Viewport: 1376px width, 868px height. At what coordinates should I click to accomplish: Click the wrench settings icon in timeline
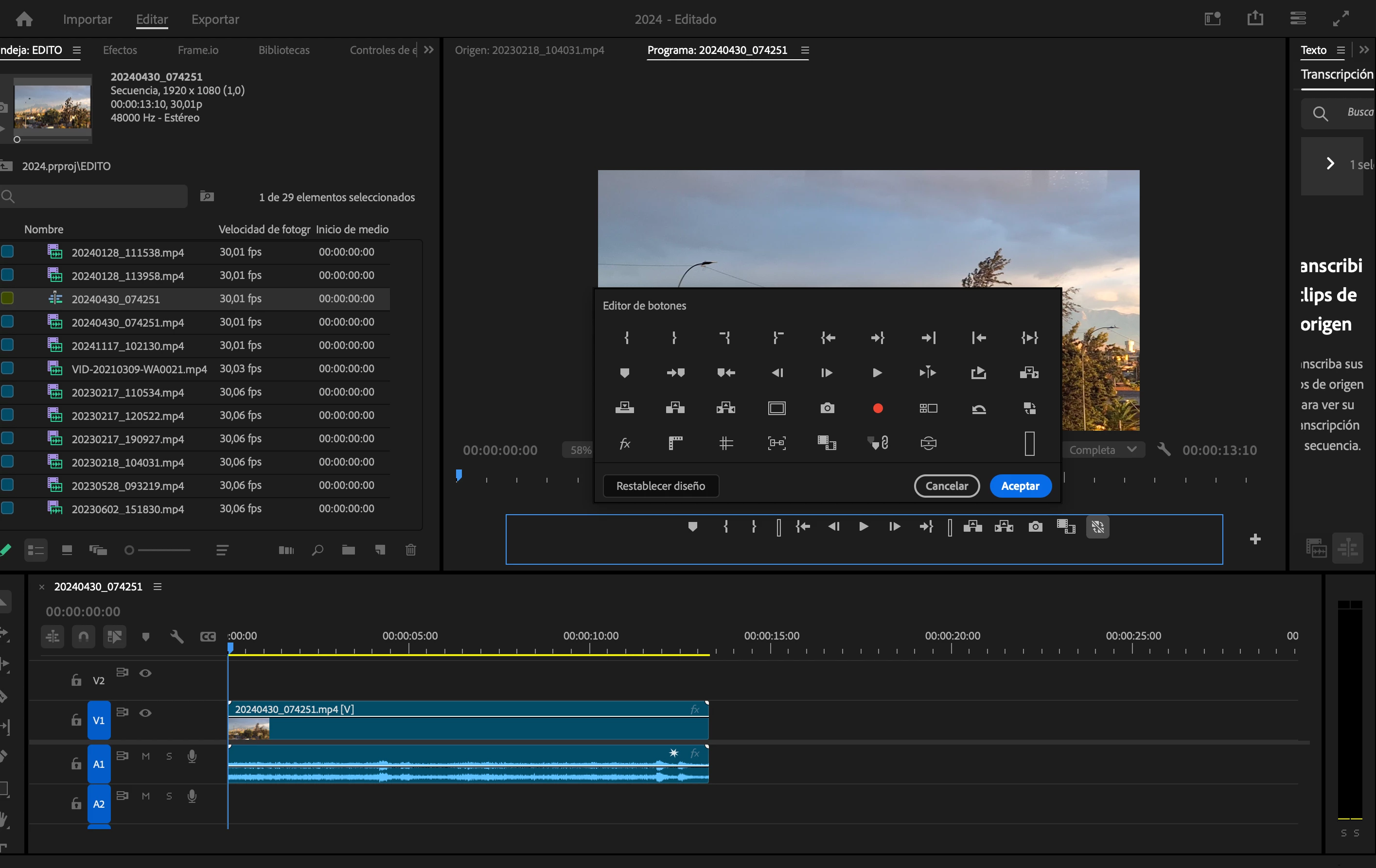coord(176,636)
